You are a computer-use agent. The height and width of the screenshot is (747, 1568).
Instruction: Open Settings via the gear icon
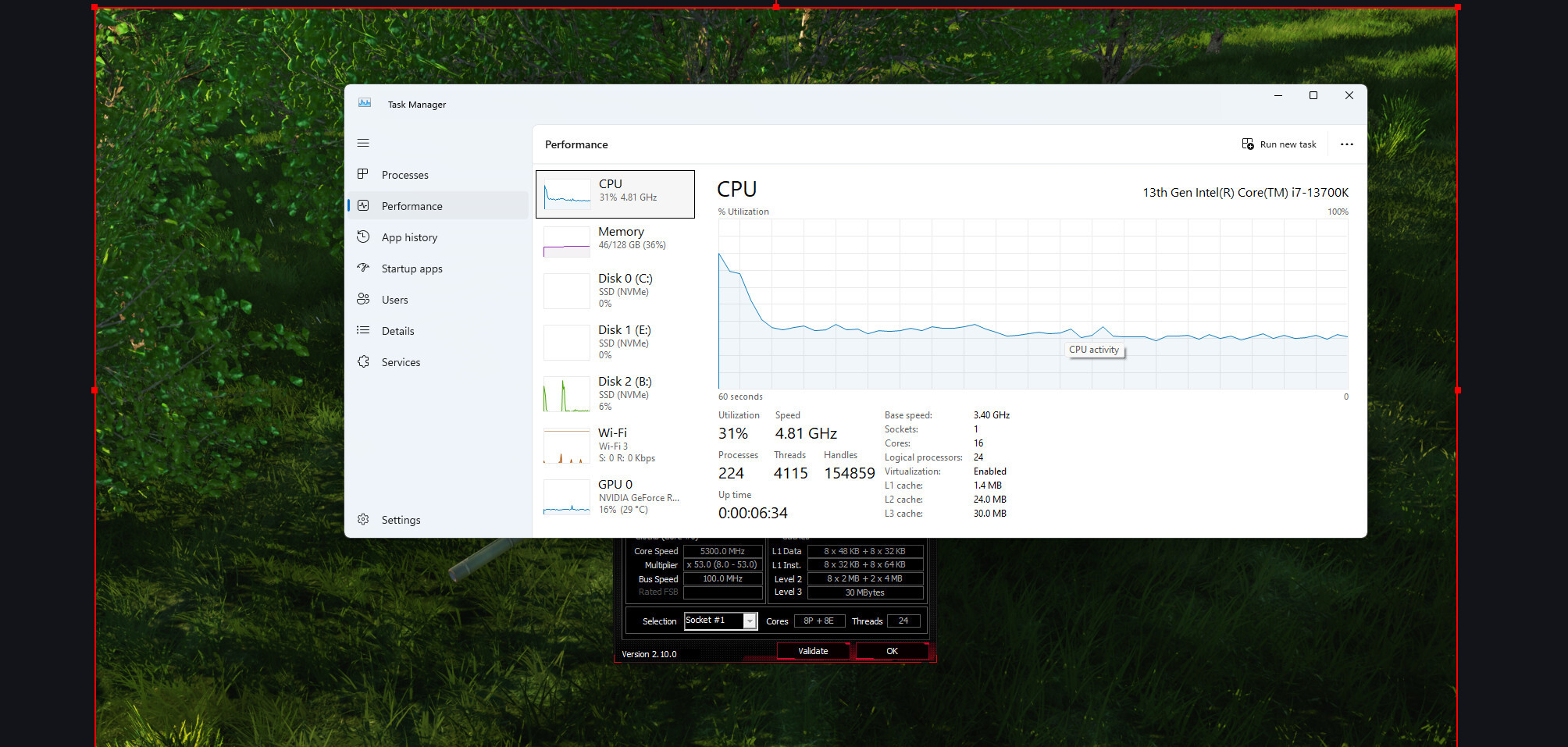coord(363,519)
